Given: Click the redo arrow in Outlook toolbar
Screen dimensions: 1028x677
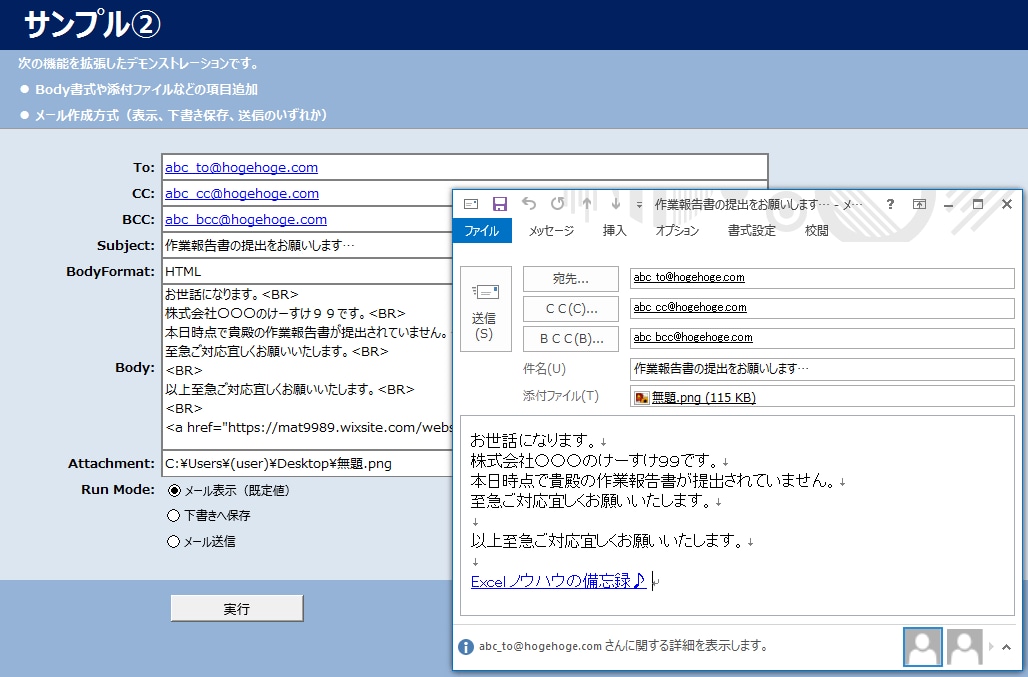Looking at the screenshot, I should click(557, 204).
